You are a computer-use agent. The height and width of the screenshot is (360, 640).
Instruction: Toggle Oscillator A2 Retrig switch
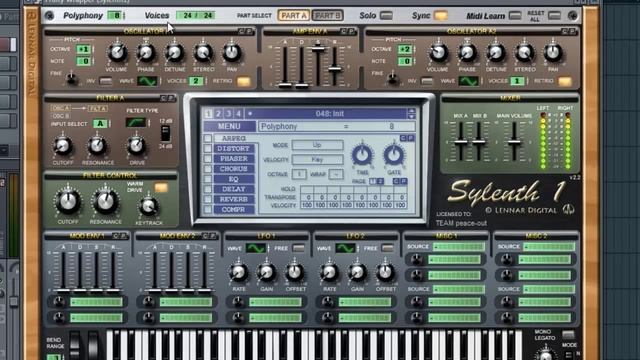pos(565,81)
